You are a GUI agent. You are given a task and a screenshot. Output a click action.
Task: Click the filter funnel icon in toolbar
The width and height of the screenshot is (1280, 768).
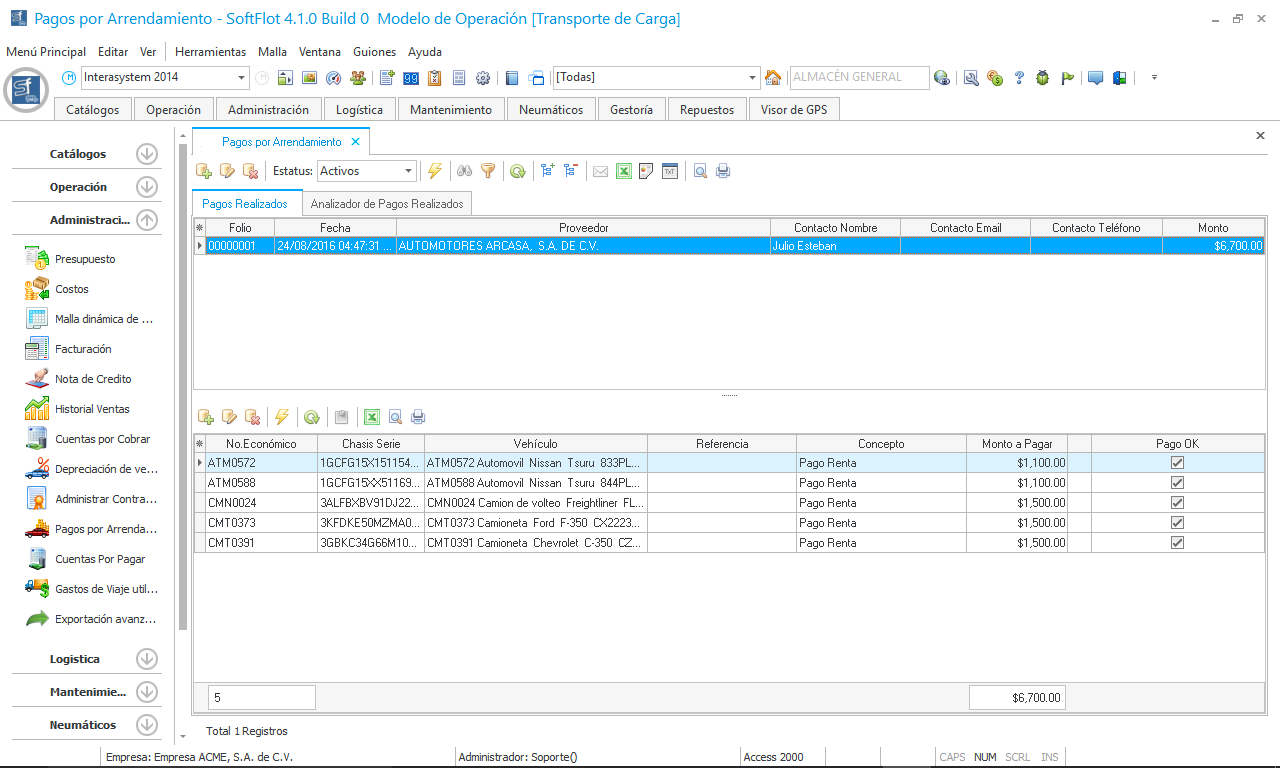coord(488,171)
